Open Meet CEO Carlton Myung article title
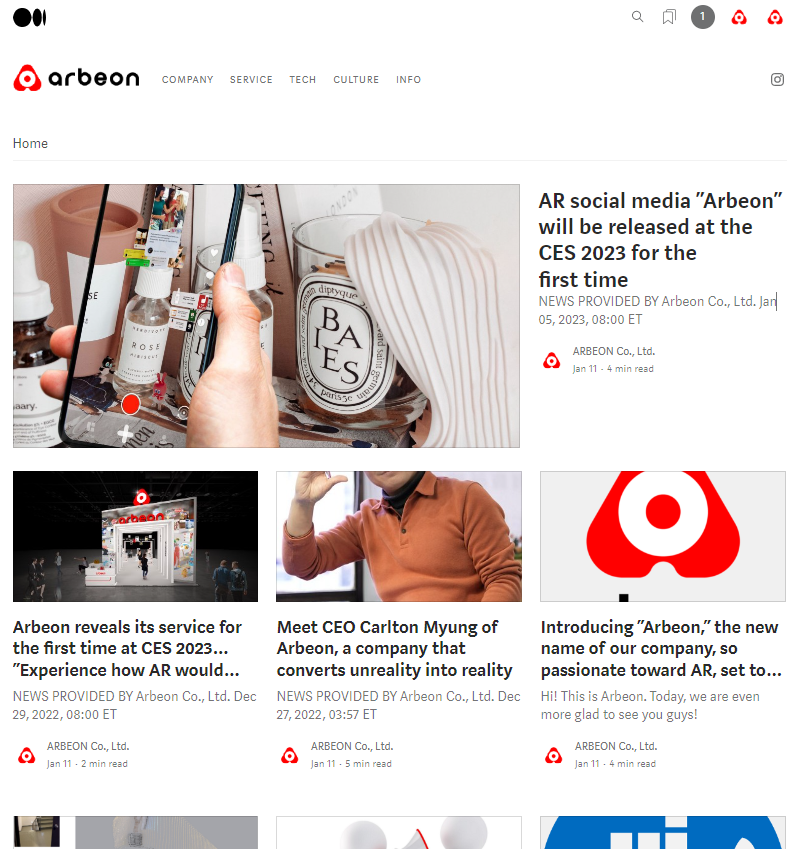792x849 pixels. pyautogui.click(x=394, y=649)
